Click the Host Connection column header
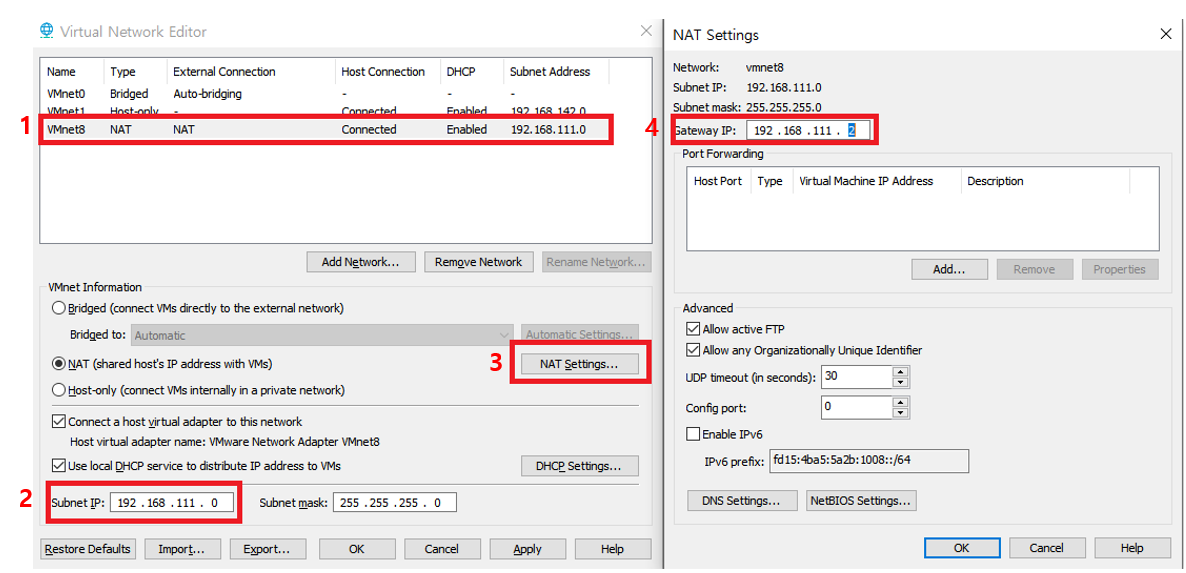This screenshot has width=1186, height=573. click(x=387, y=72)
